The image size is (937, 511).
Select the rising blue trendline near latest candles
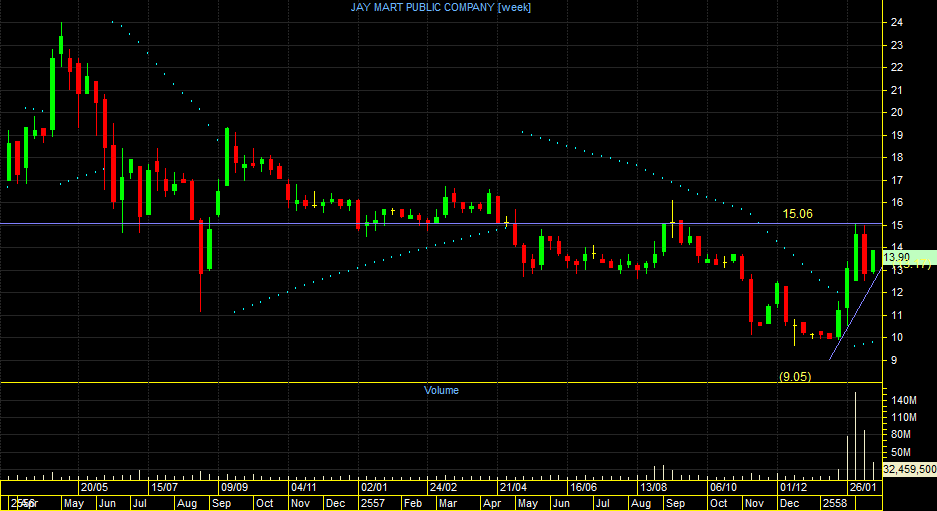[x=856, y=314]
